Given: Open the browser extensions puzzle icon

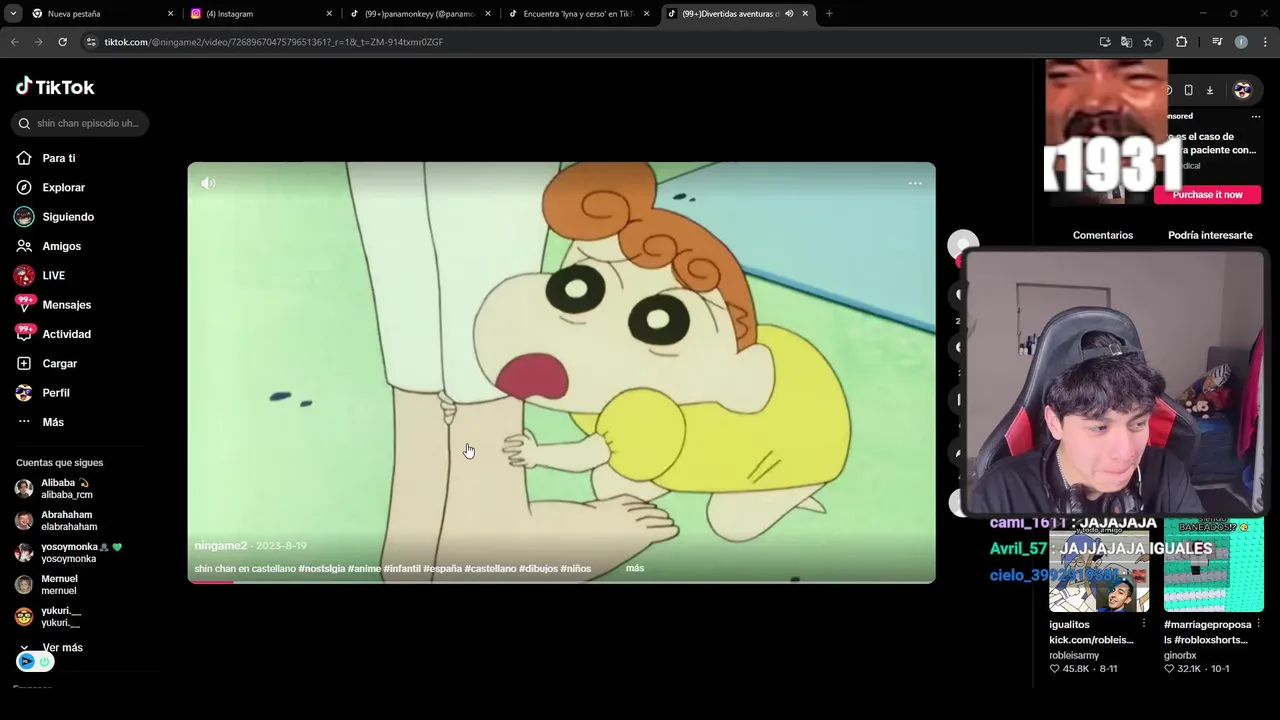Looking at the screenshot, I should pyautogui.click(x=1182, y=42).
